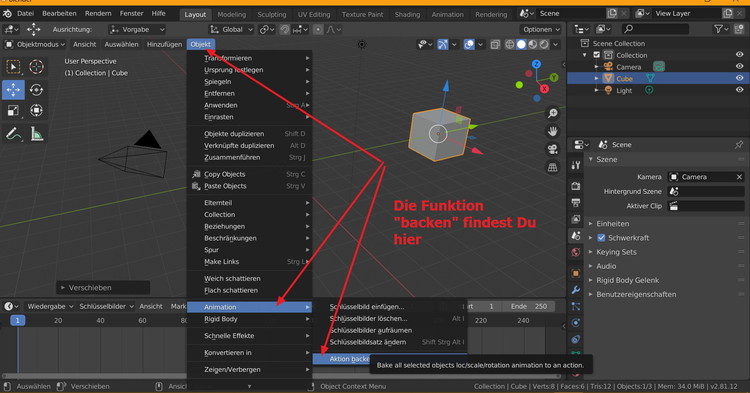Hide Collection via its eye icon
The image size is (750, 393).
pos(739,55)
